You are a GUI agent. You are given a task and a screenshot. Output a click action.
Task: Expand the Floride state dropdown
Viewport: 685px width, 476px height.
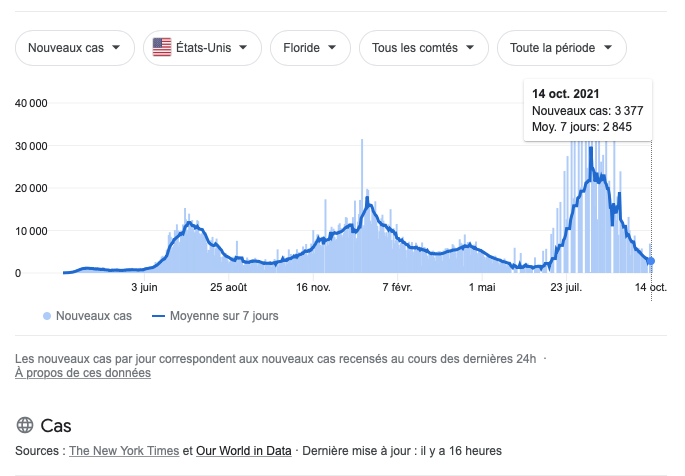point(310,47)
